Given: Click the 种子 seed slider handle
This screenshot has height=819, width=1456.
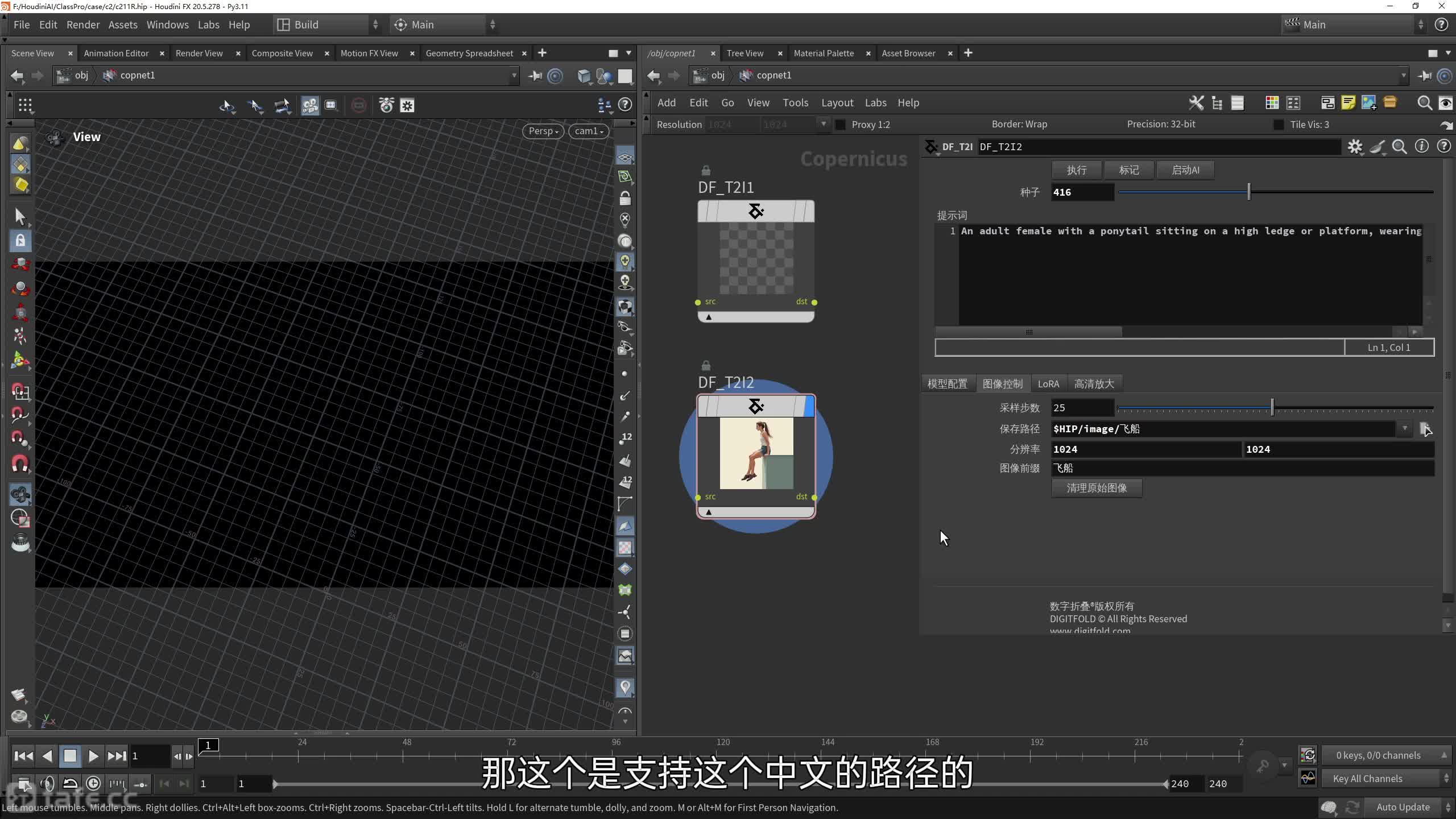Looking at the screenshot, I should click(1249, 192).
